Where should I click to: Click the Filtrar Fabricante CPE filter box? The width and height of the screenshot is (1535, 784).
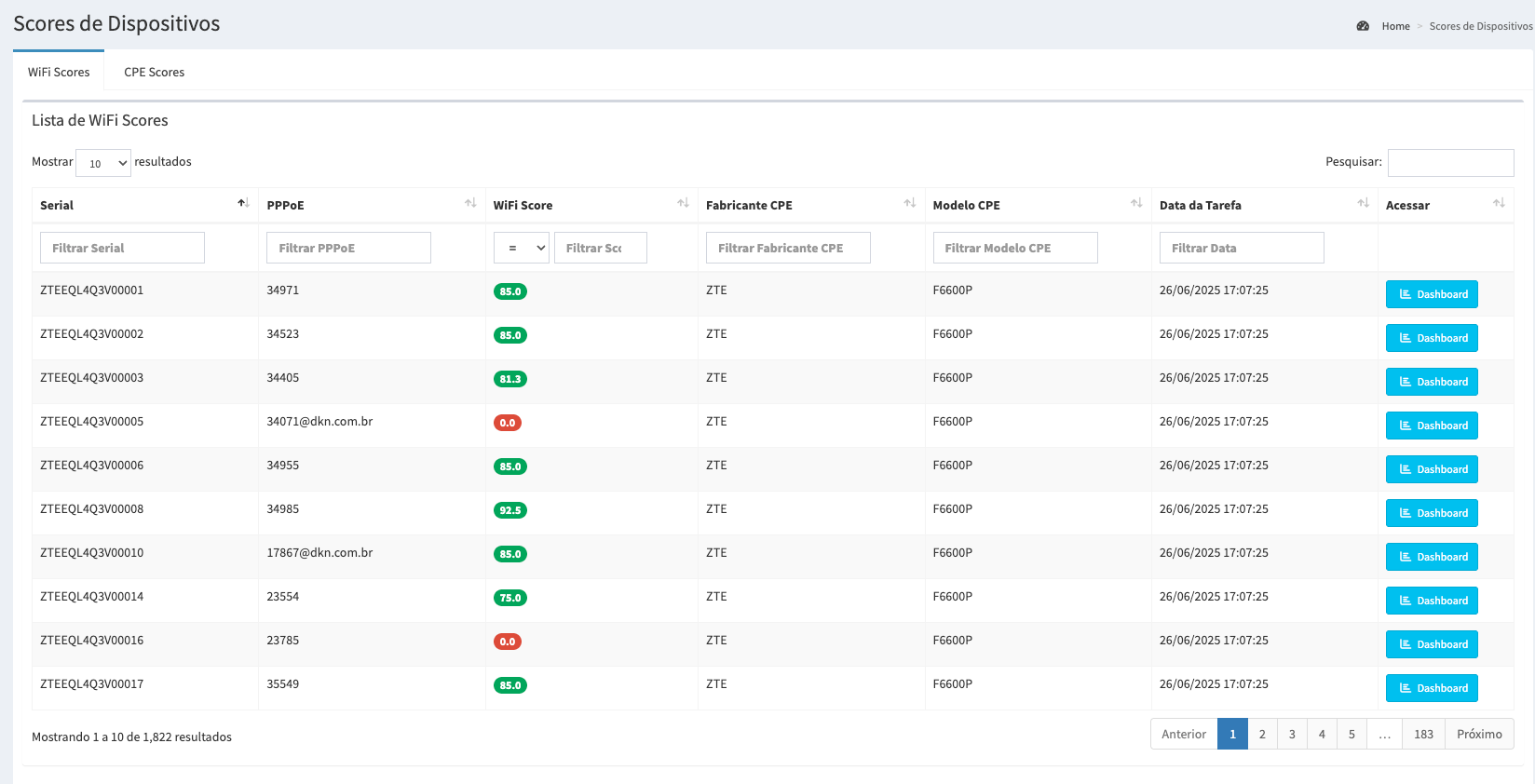(788, 248)
